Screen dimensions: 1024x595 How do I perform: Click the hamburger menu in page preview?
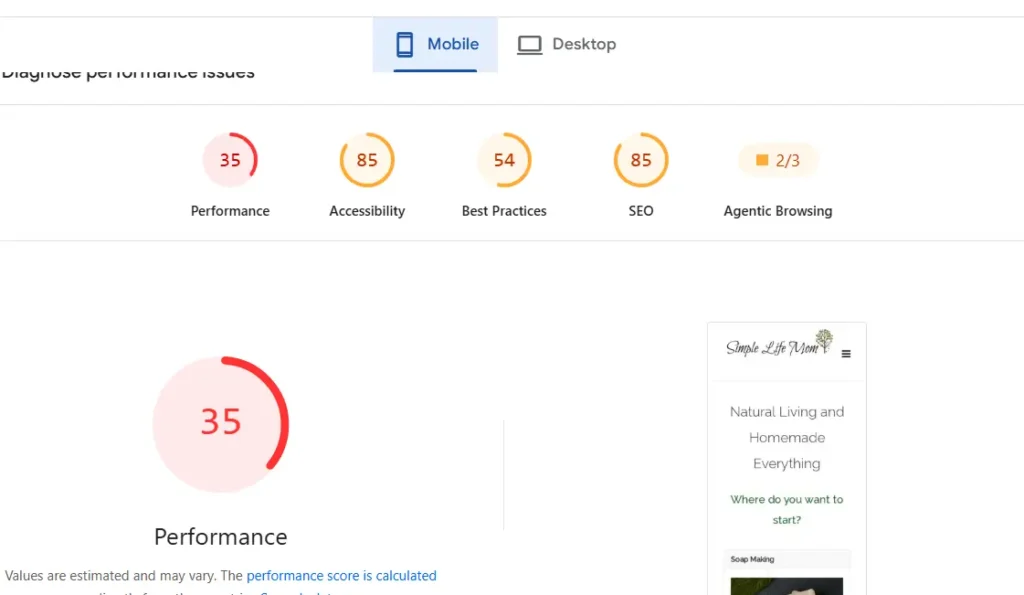[846, 354]
